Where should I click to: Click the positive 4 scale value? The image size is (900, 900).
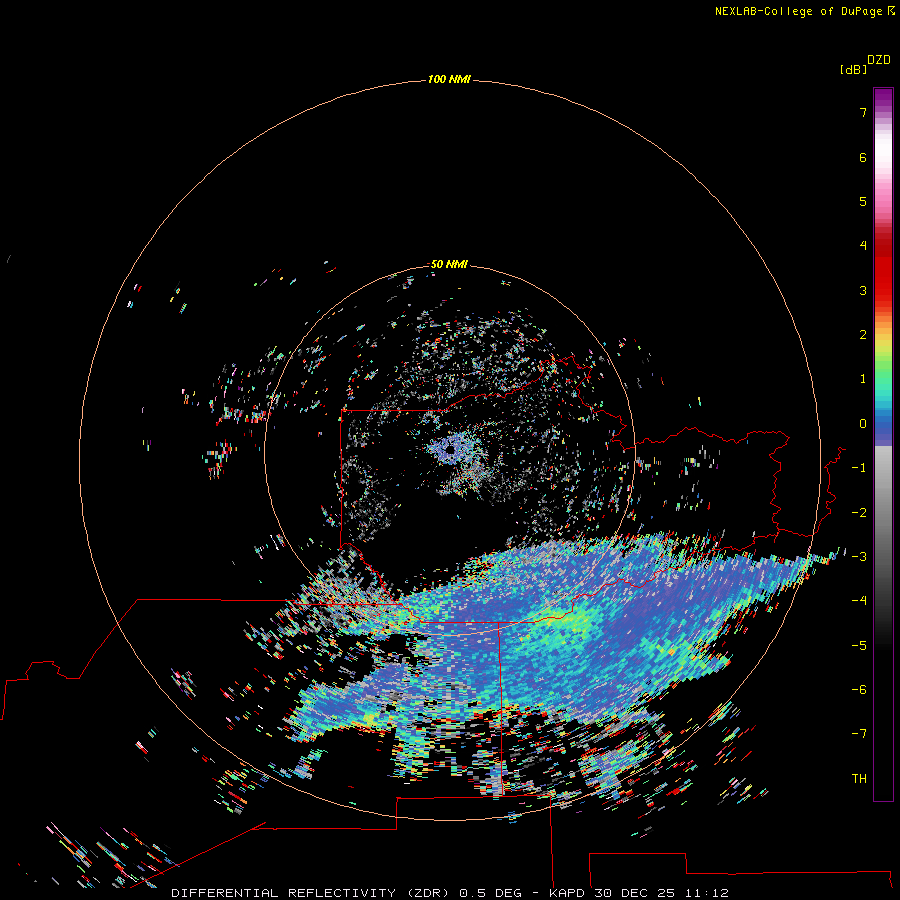pyautogui.click(x=863, y=246)
